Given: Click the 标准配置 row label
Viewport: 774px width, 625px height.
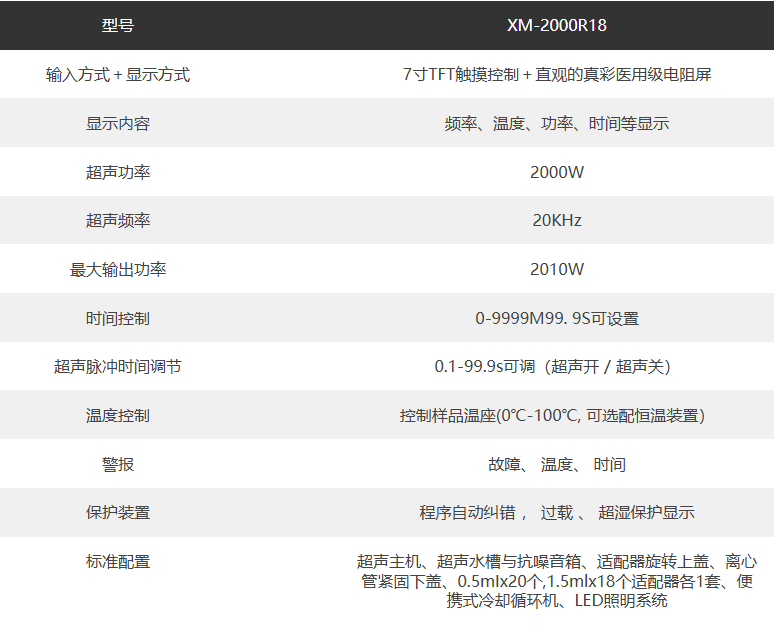Looking at the screenshot, I should pos(117,562).
